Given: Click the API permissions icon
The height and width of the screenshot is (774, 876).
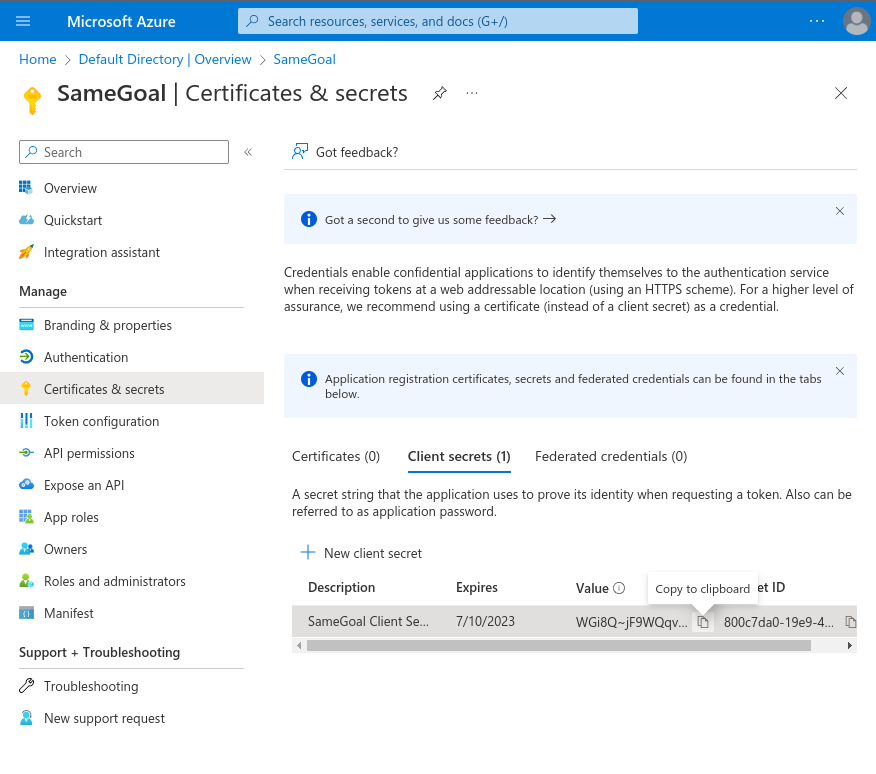Looking at the screenshot, I should (x=26, y=453).
